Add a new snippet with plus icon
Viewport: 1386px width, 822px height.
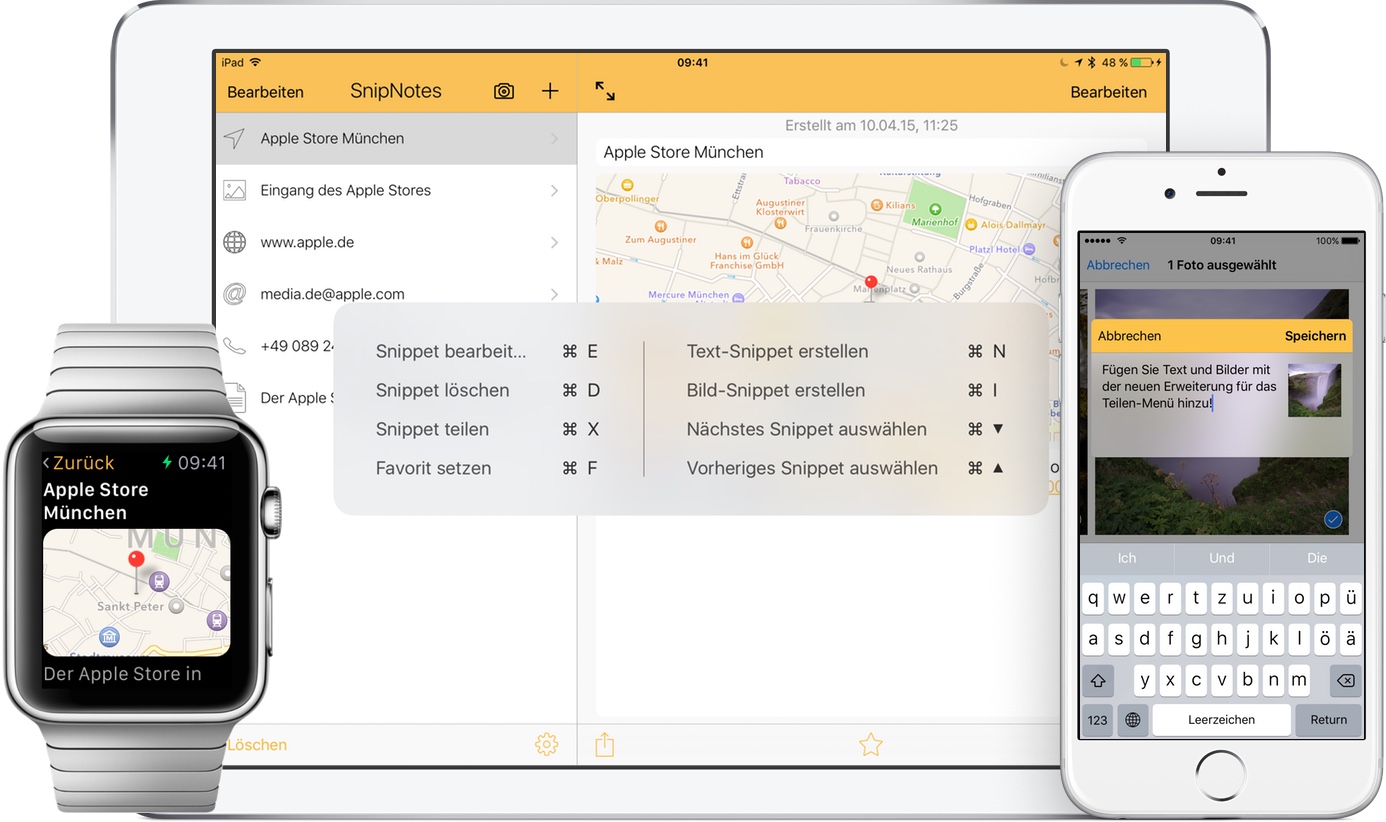550,91
